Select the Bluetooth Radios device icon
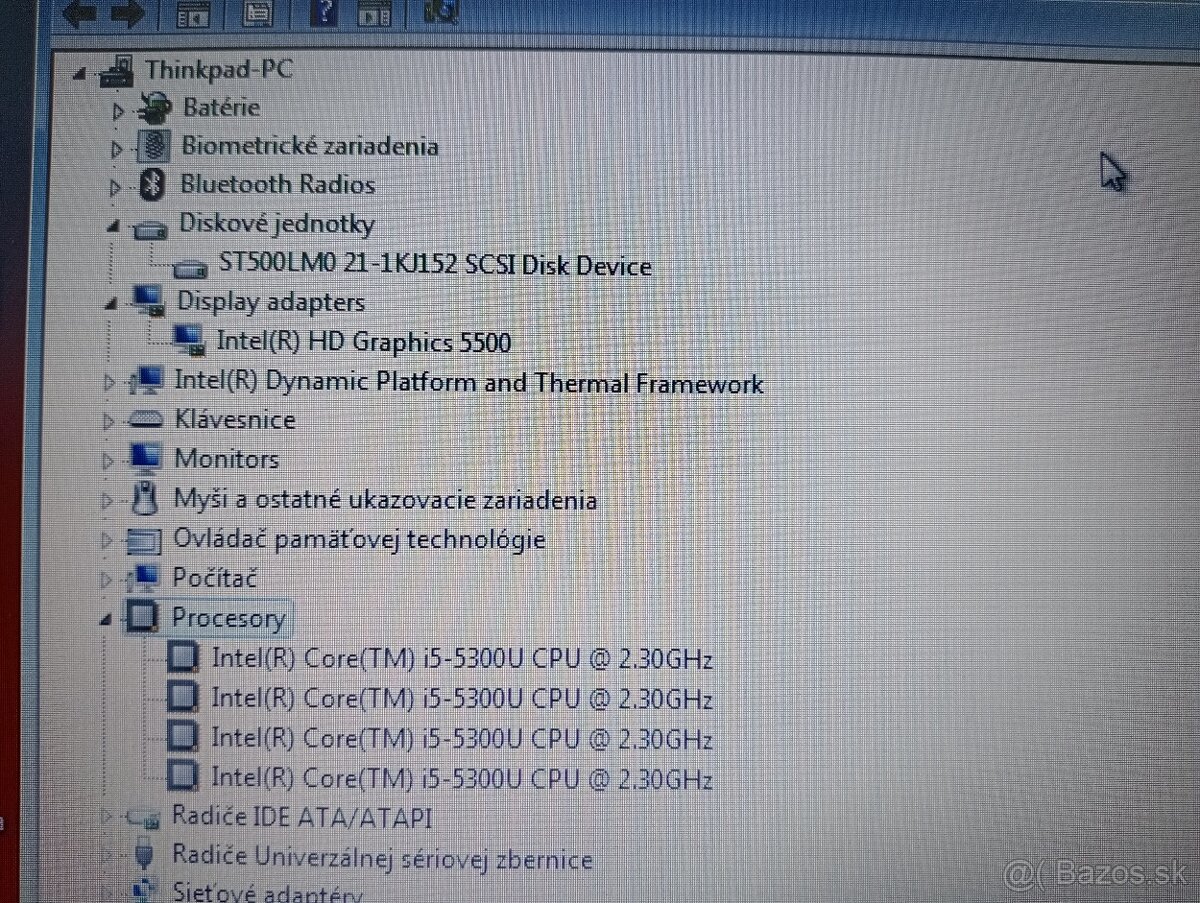This screenshot has width=1200, height=903. [151, 184]
